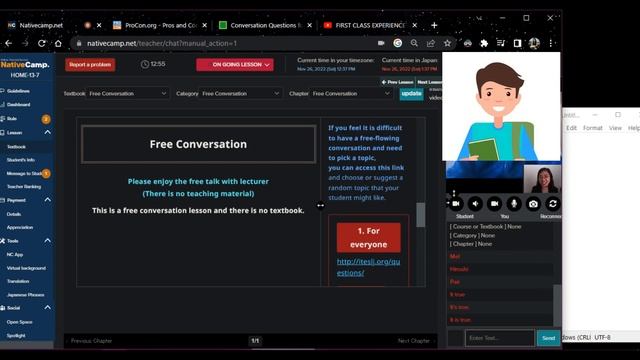This screenshot has height=360, width=640.
Task: Open Guidelines in the sidebar
Action: (x=18, y=91)
